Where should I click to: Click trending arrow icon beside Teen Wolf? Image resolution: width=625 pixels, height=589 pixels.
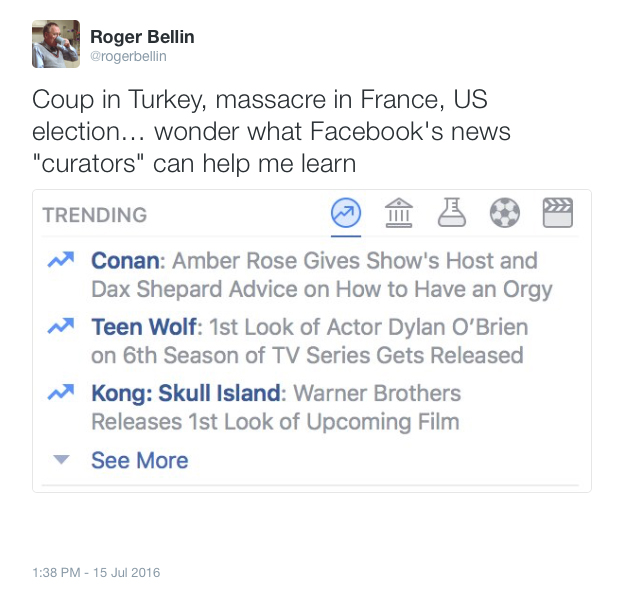(61, 326)
